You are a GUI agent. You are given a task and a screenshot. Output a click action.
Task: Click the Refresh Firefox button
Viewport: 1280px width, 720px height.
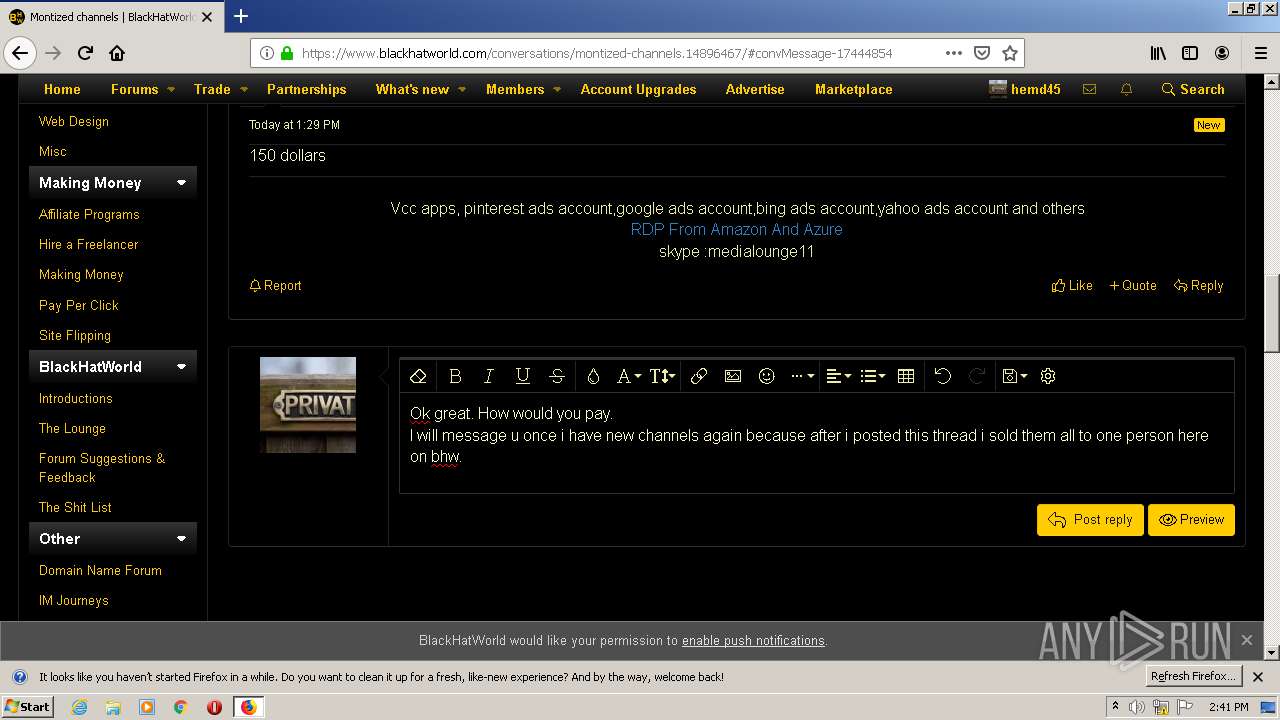(x=1193, y=677)
